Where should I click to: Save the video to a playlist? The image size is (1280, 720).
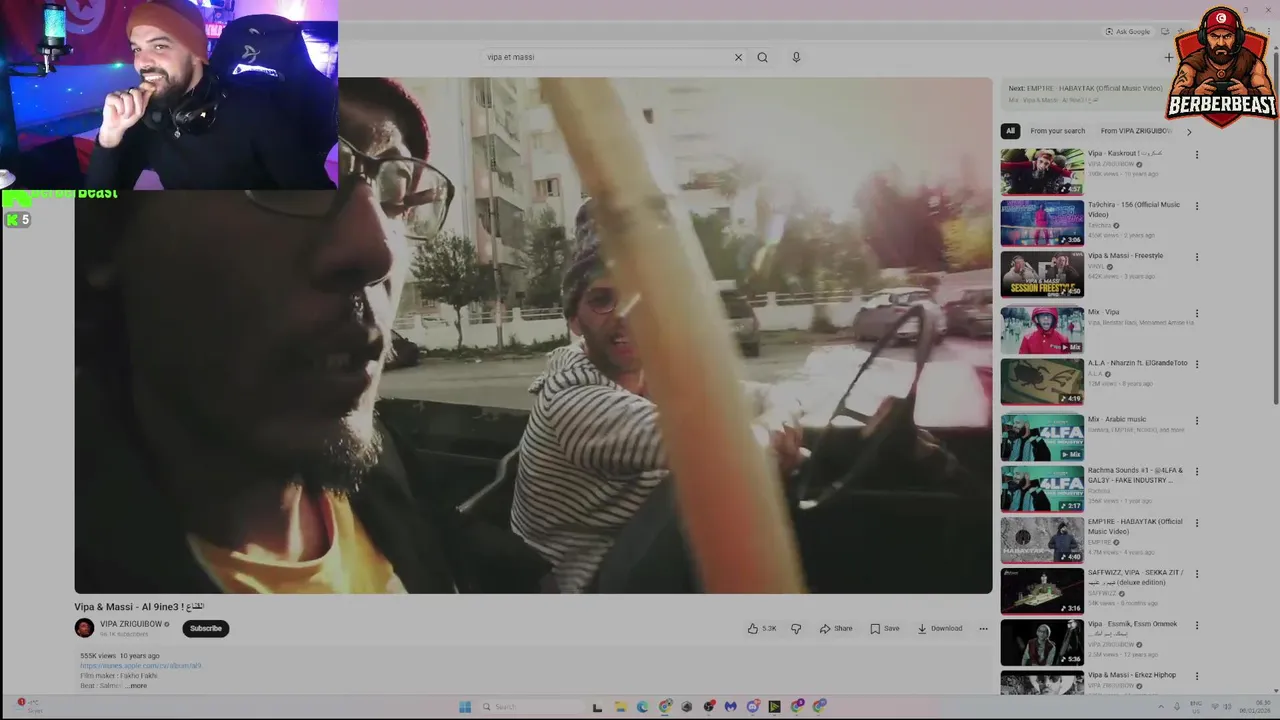coord(885,628)
